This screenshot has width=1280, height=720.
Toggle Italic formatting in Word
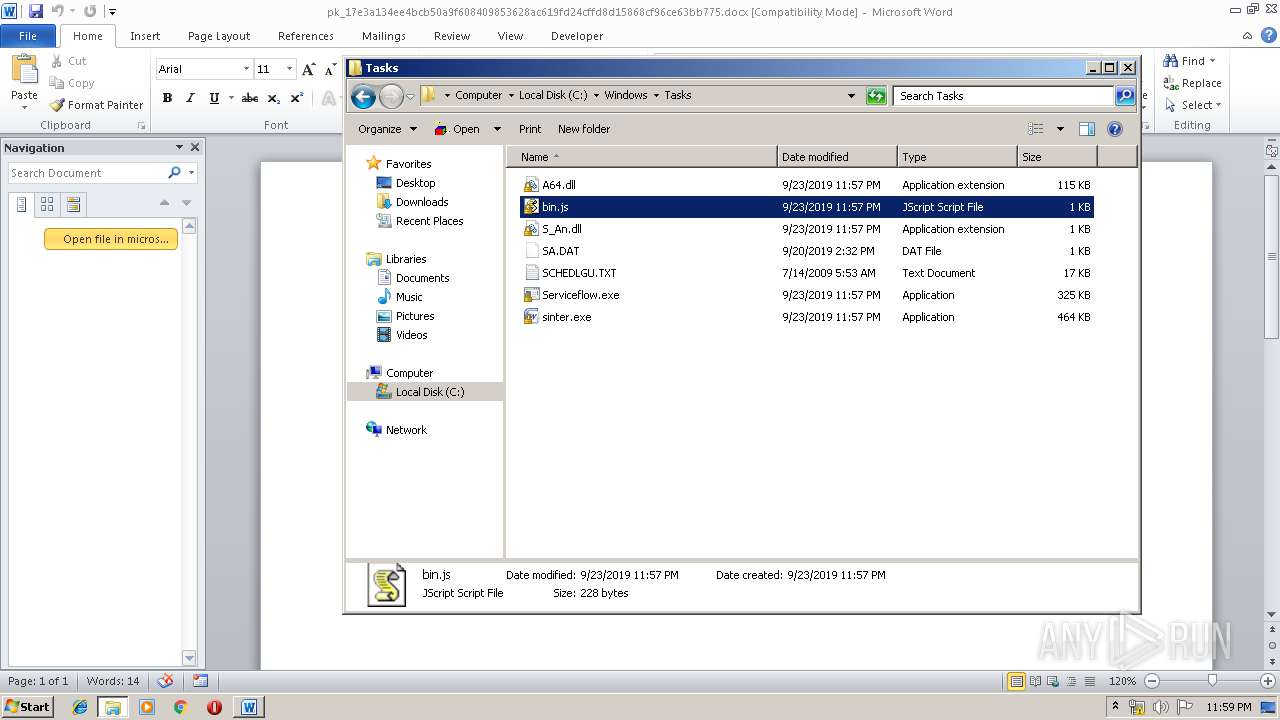190,98
